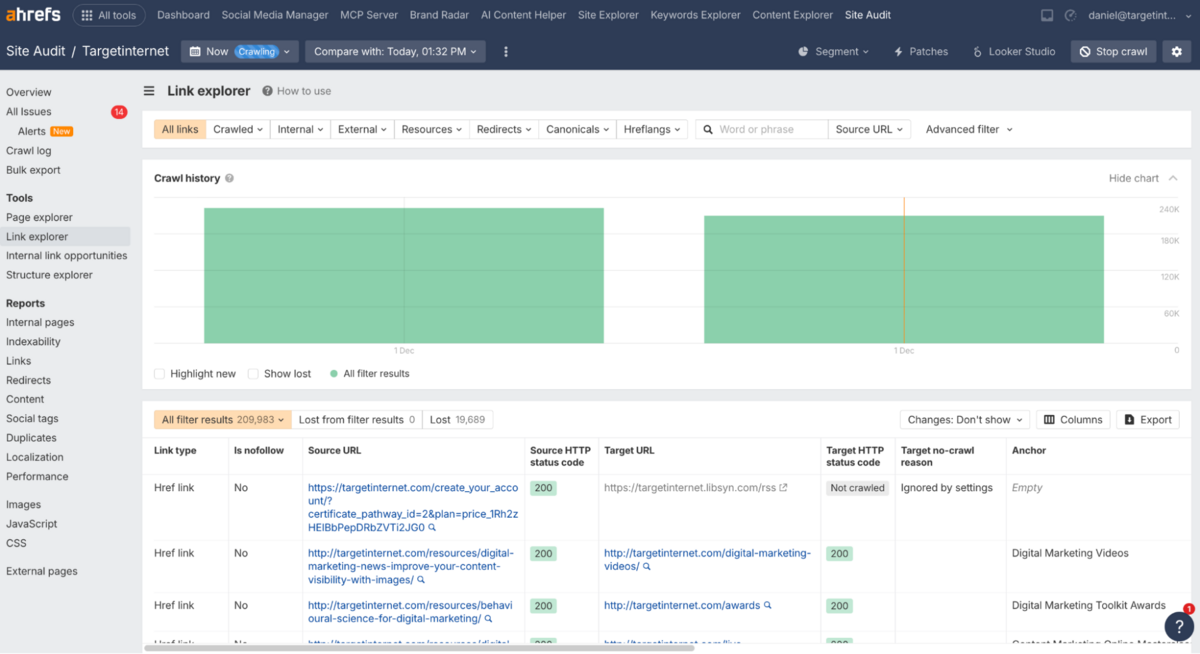Click the second green crawl history bar
The image size is (1200, 654).
(904, 279)
